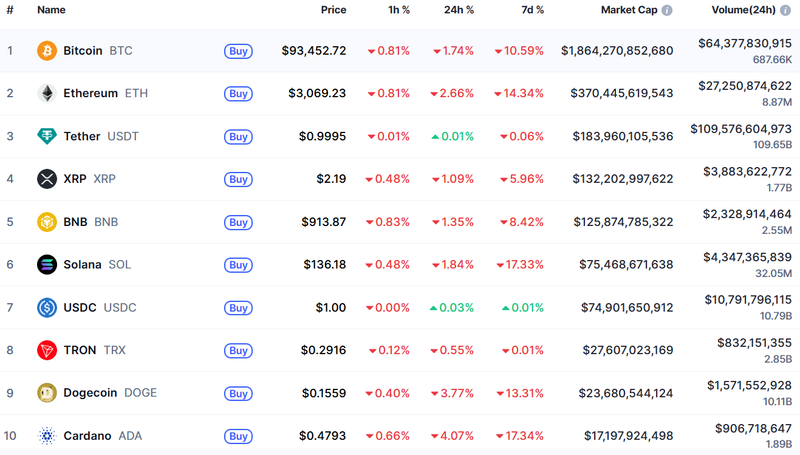Sort by 7d % column header
800x455 pixels.
tap(532, 10)
